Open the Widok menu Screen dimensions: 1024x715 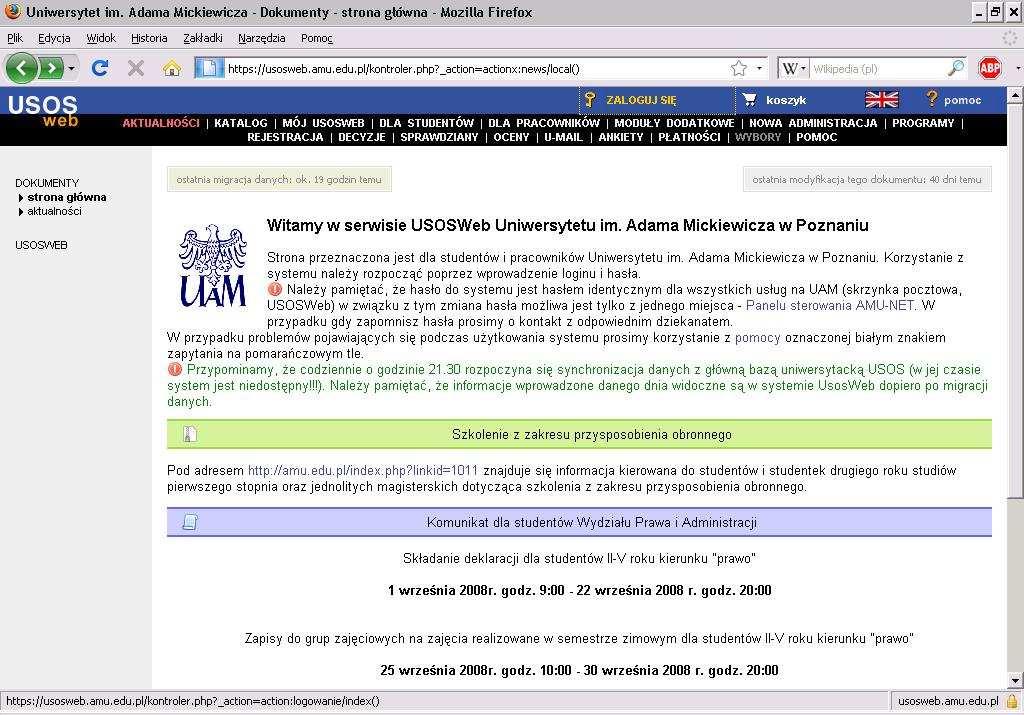101,38
